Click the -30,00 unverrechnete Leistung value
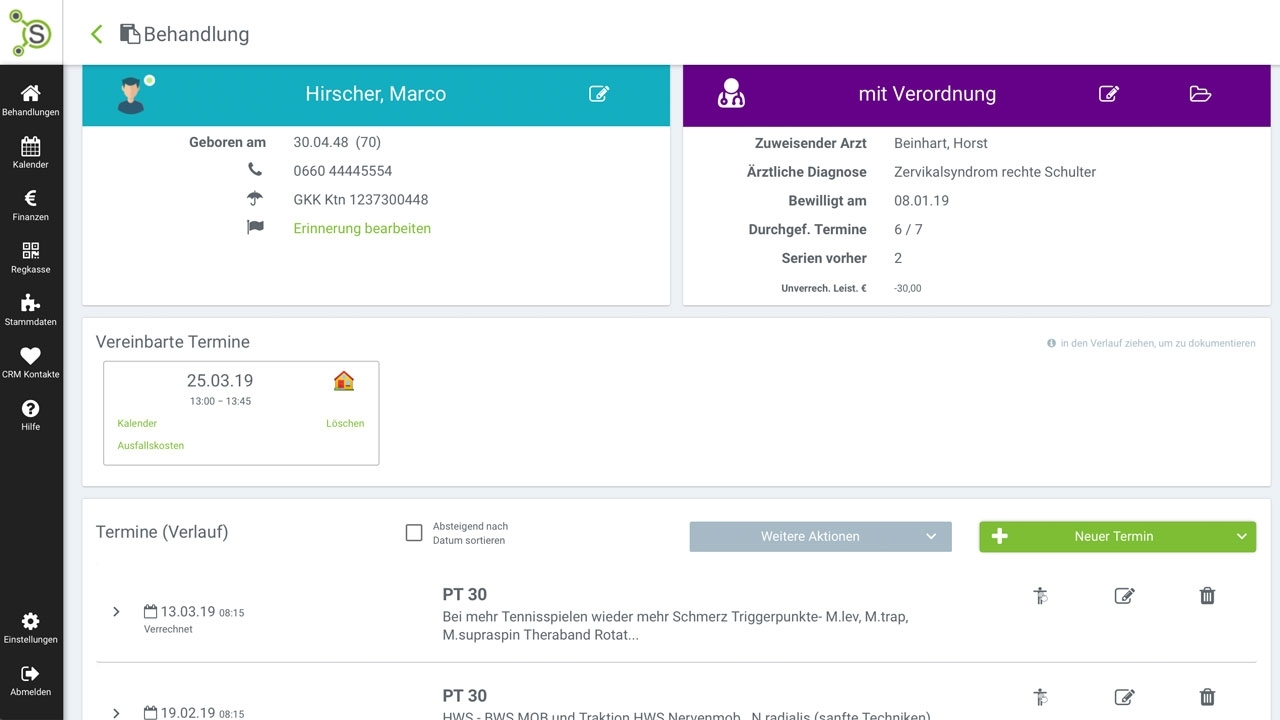 click(x=908, y=288)
